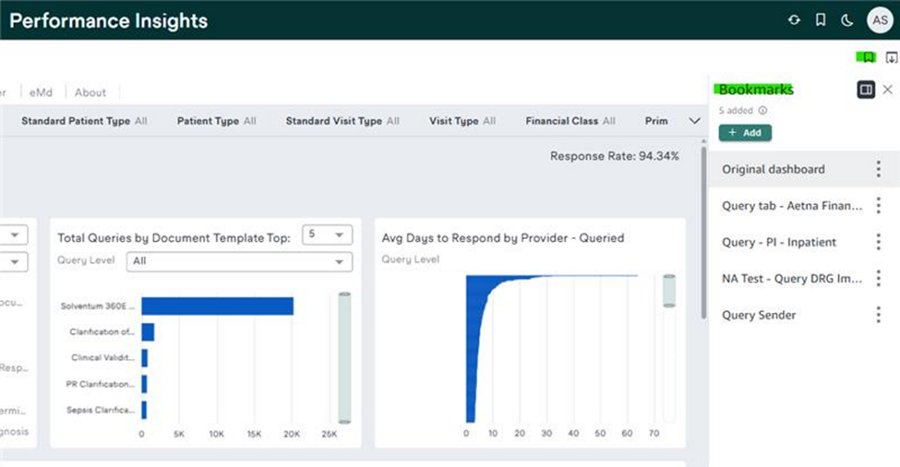Switch to the eMd tab

click(x=41, y=92)
